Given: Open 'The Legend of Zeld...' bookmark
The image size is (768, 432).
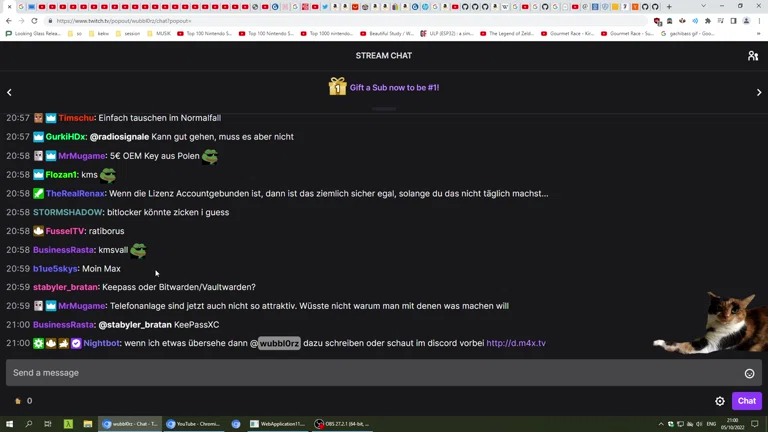Looking at the screenshot, I should point(506,34).
